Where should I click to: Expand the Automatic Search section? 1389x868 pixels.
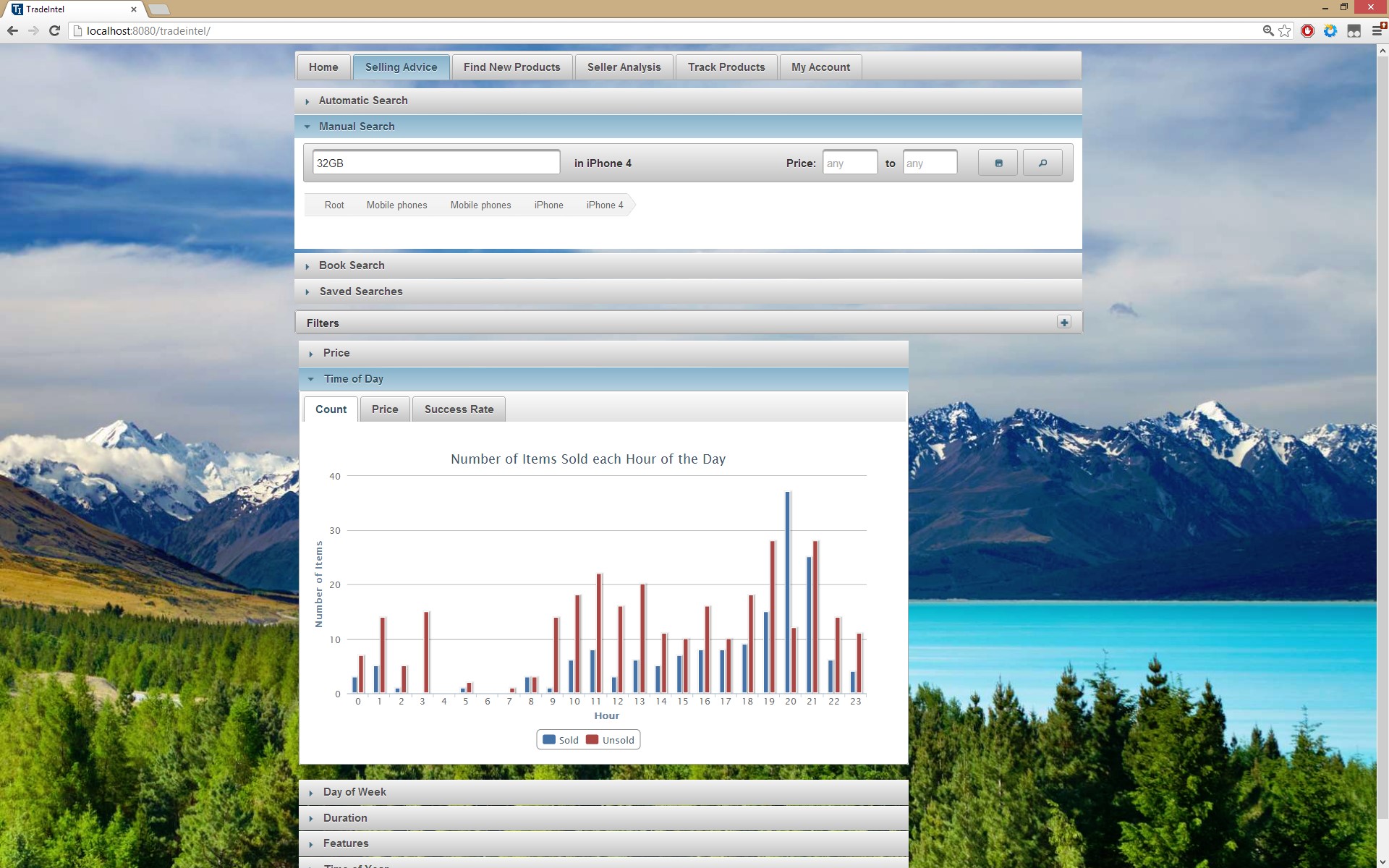point(363,101)
